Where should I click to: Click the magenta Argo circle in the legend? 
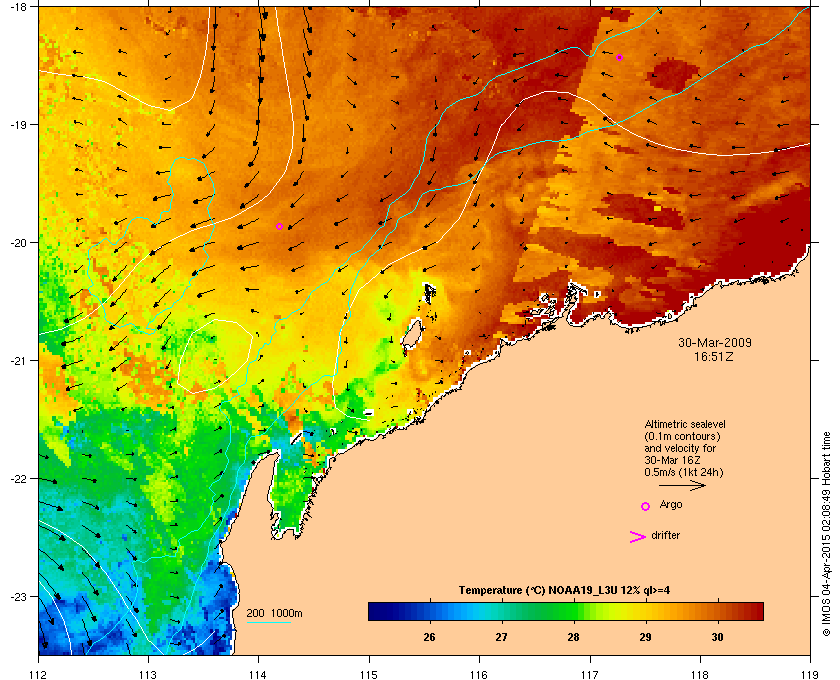pyautogui.click(x=646, y=506)
